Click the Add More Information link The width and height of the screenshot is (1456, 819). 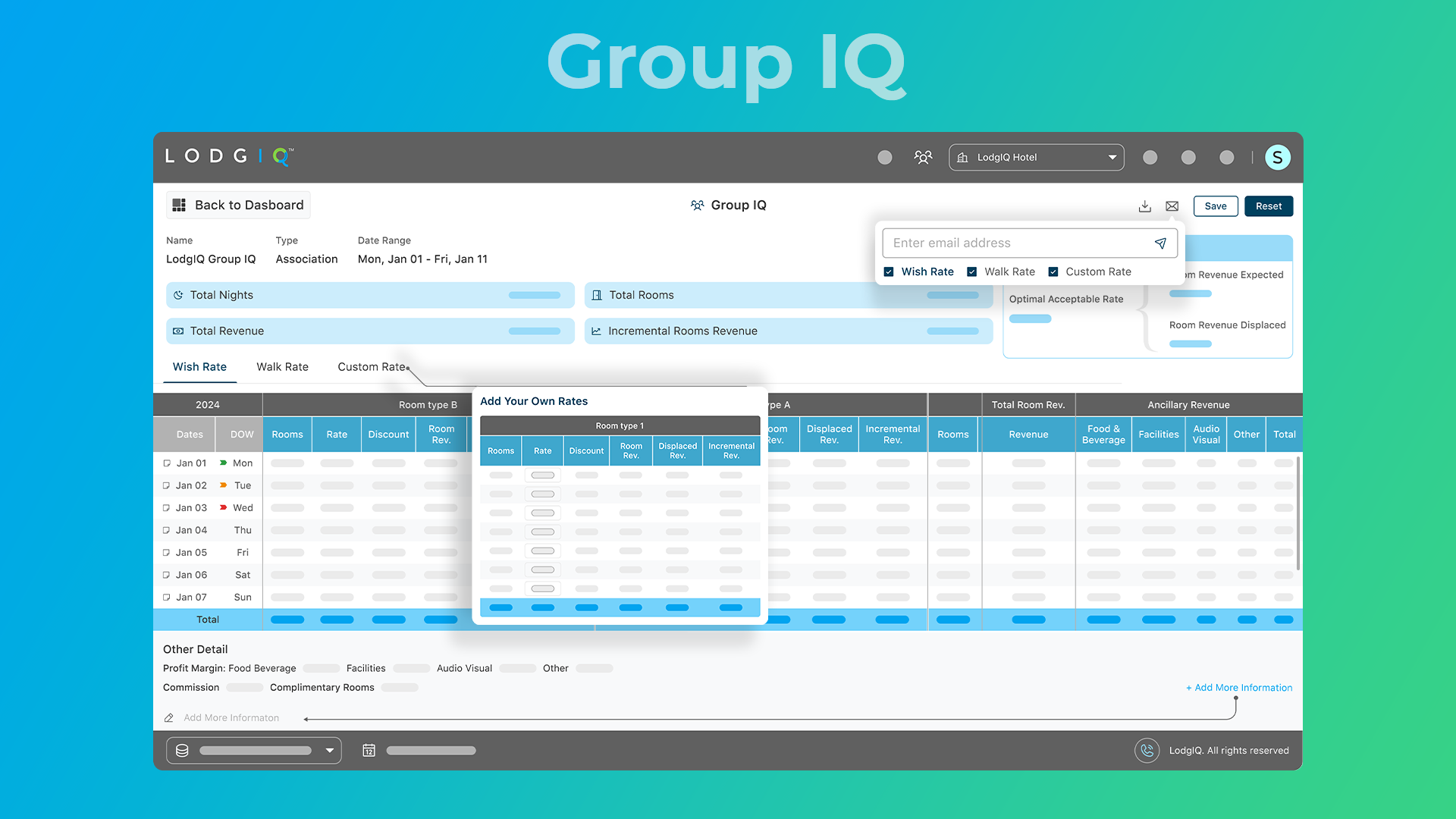pyautogui.click(x=1239, y=688)
